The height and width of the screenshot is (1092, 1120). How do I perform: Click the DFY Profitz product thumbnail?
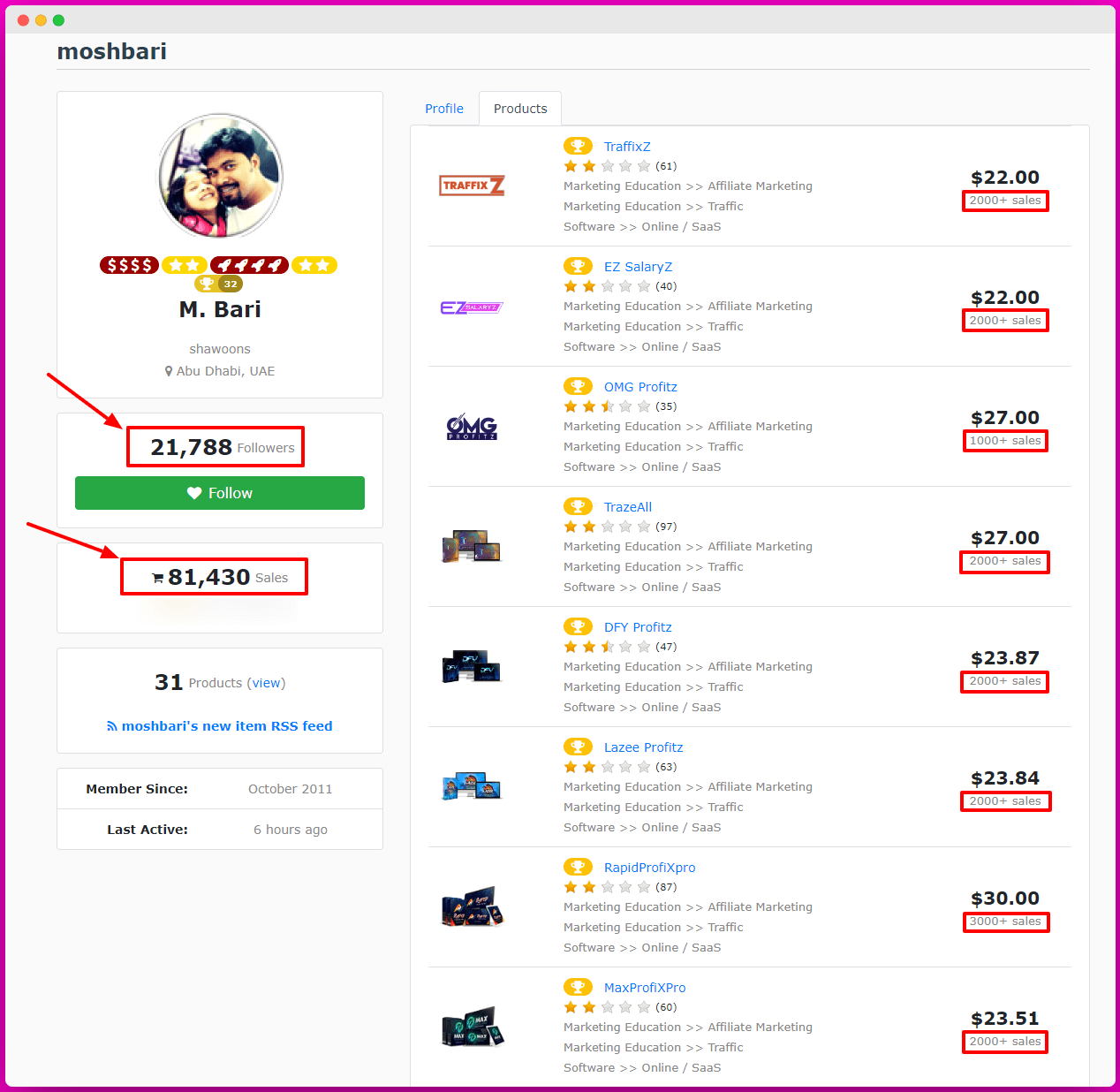(x=472, y=667)
